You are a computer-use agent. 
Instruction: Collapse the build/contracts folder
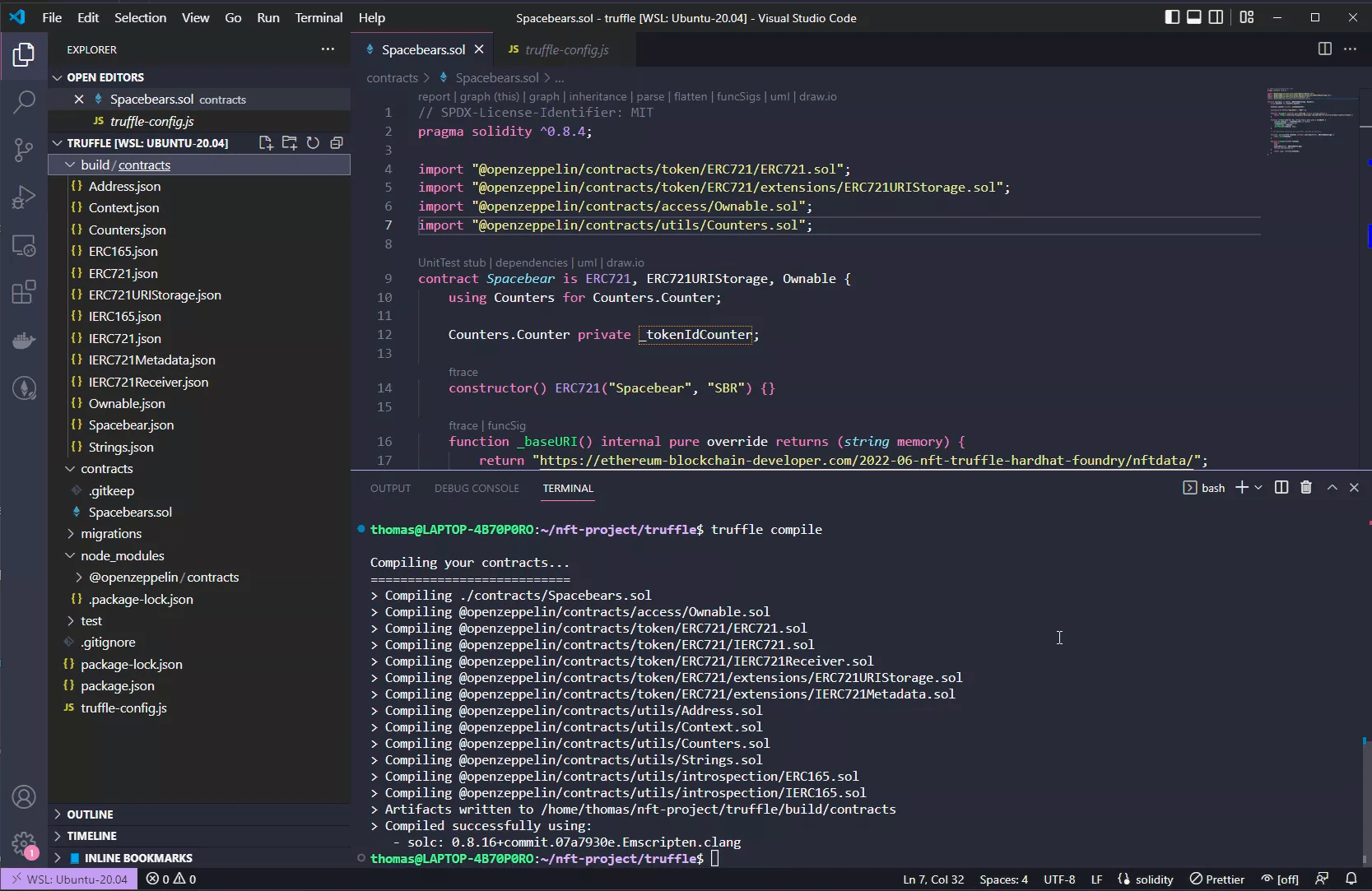pos(199,165)
